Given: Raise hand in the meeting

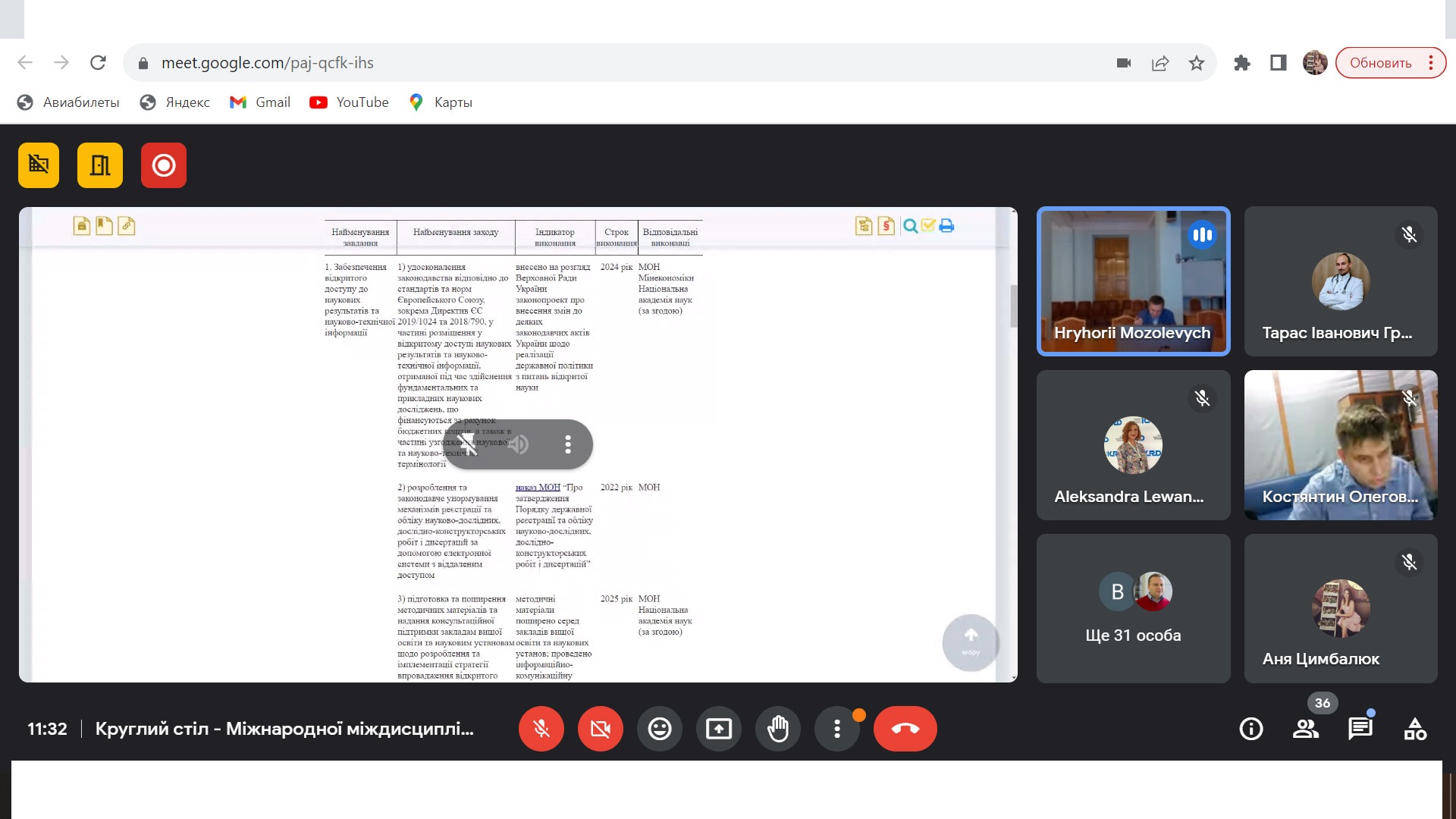Looking at the screenshot, I should click(778, 729).
